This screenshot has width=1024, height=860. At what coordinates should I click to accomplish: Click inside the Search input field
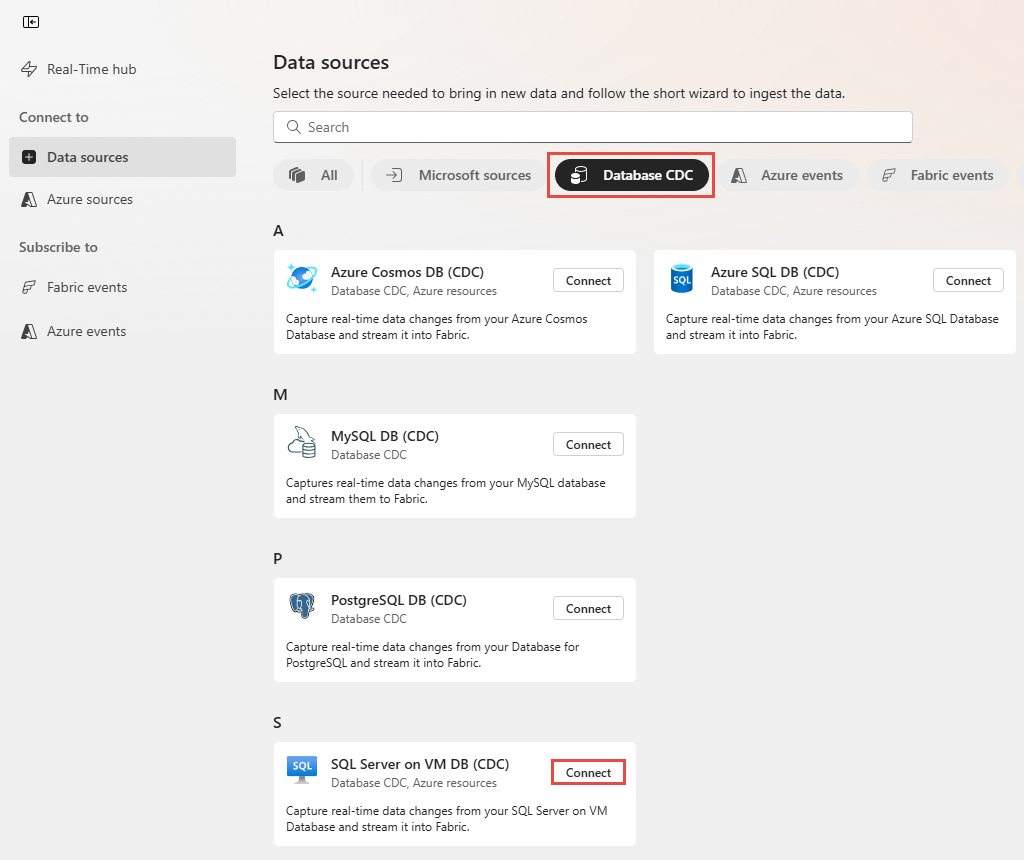click(x=592, y=127)
